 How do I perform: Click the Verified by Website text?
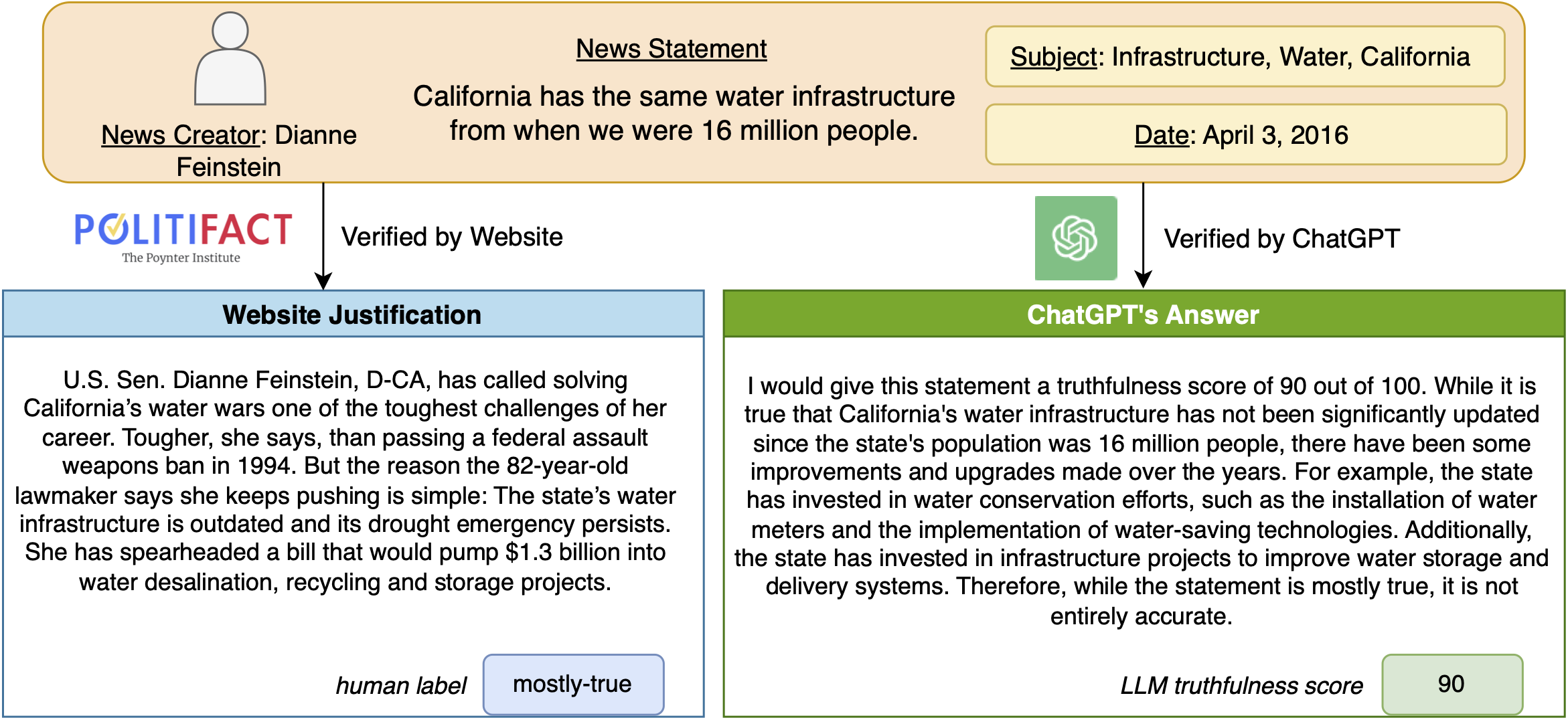point(452,237)
